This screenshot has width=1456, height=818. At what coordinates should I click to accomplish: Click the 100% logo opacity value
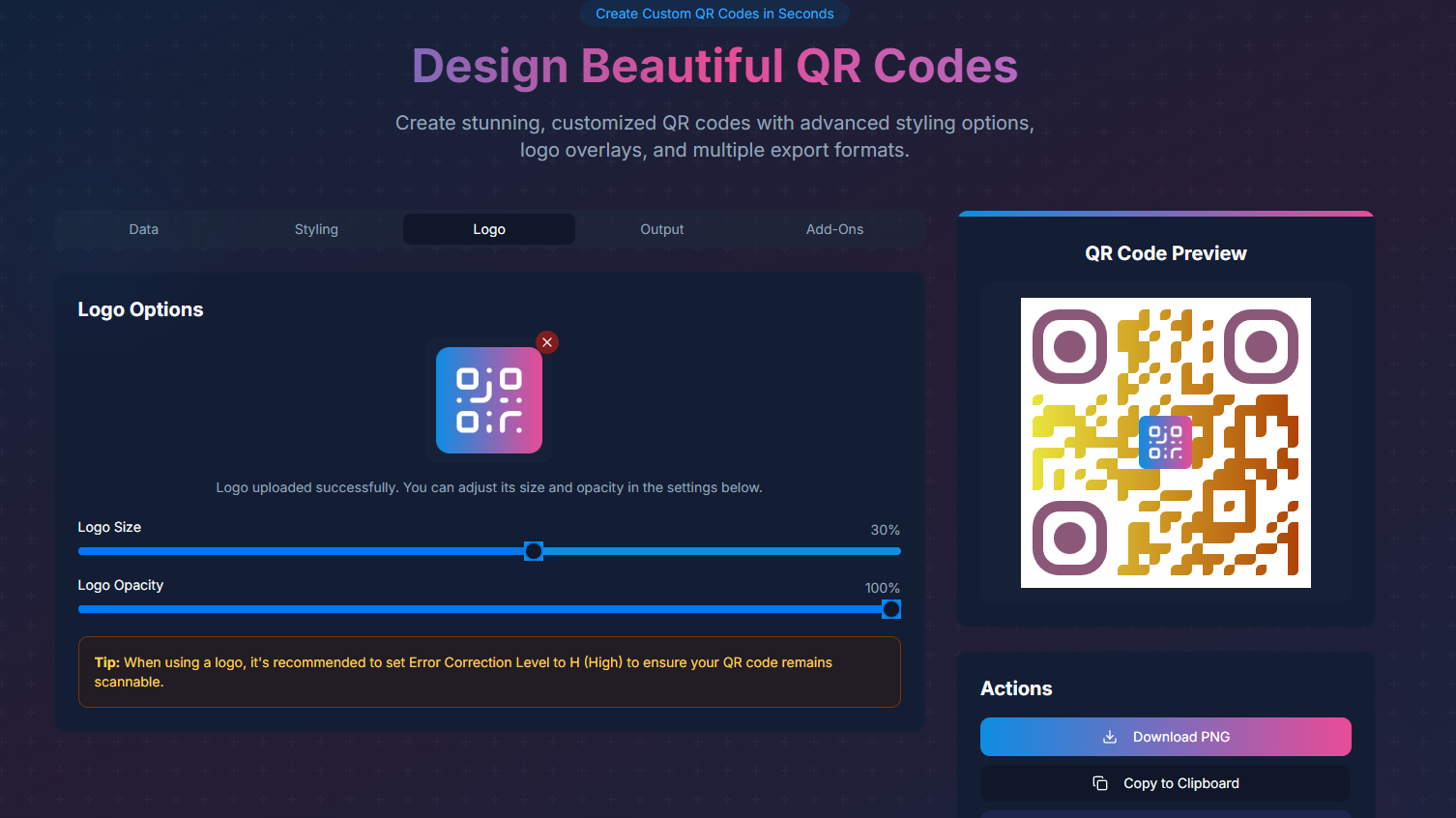883,588
